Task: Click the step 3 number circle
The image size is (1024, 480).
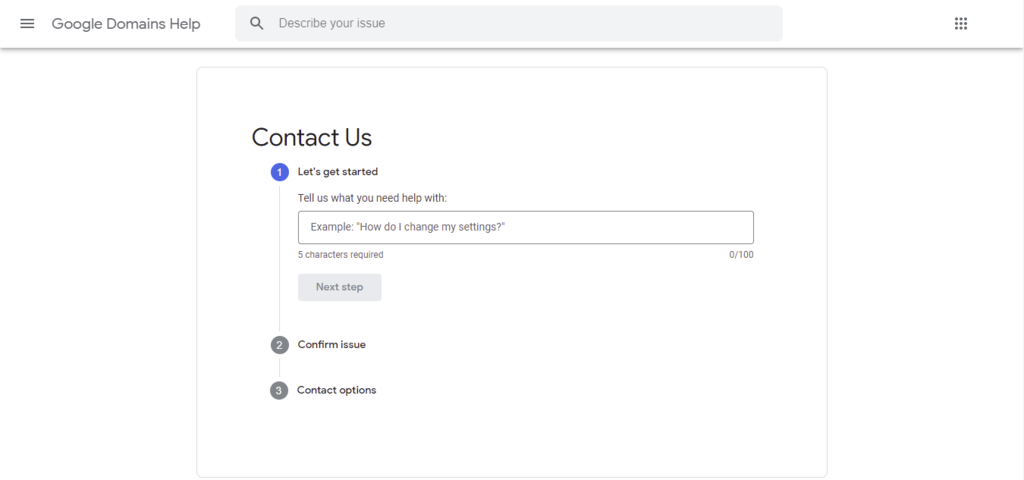Action: 279,390
